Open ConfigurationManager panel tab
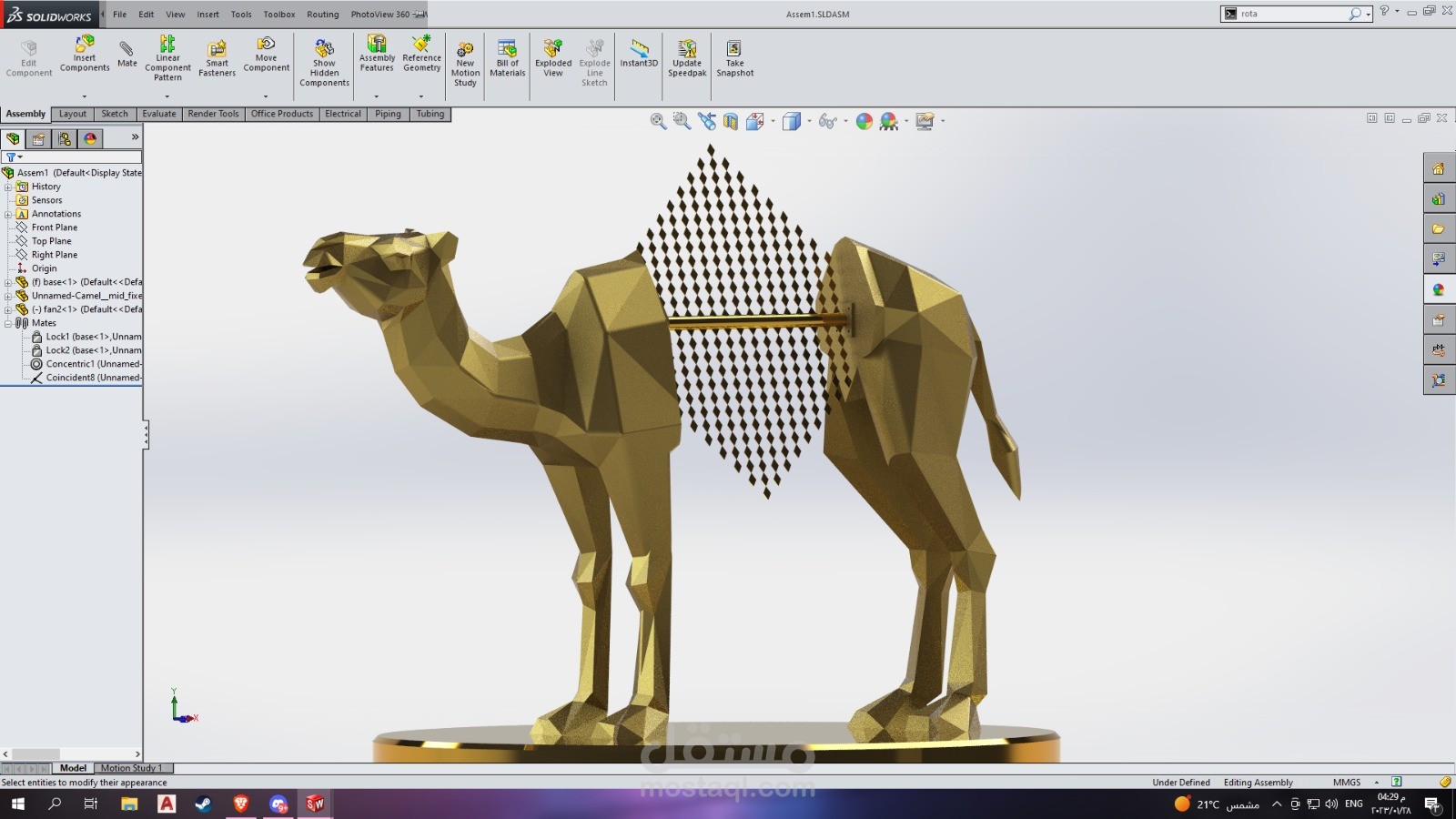Screen dimensions: 1456x819 (64, 139)
